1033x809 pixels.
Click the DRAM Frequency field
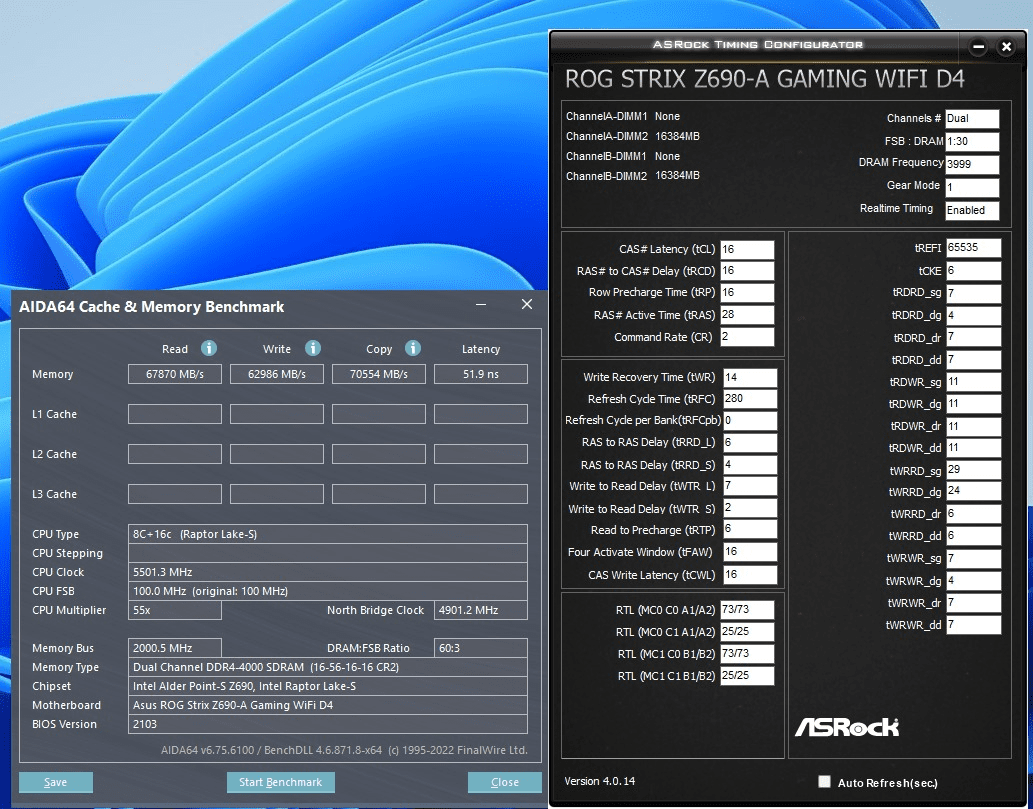(972, 164)
